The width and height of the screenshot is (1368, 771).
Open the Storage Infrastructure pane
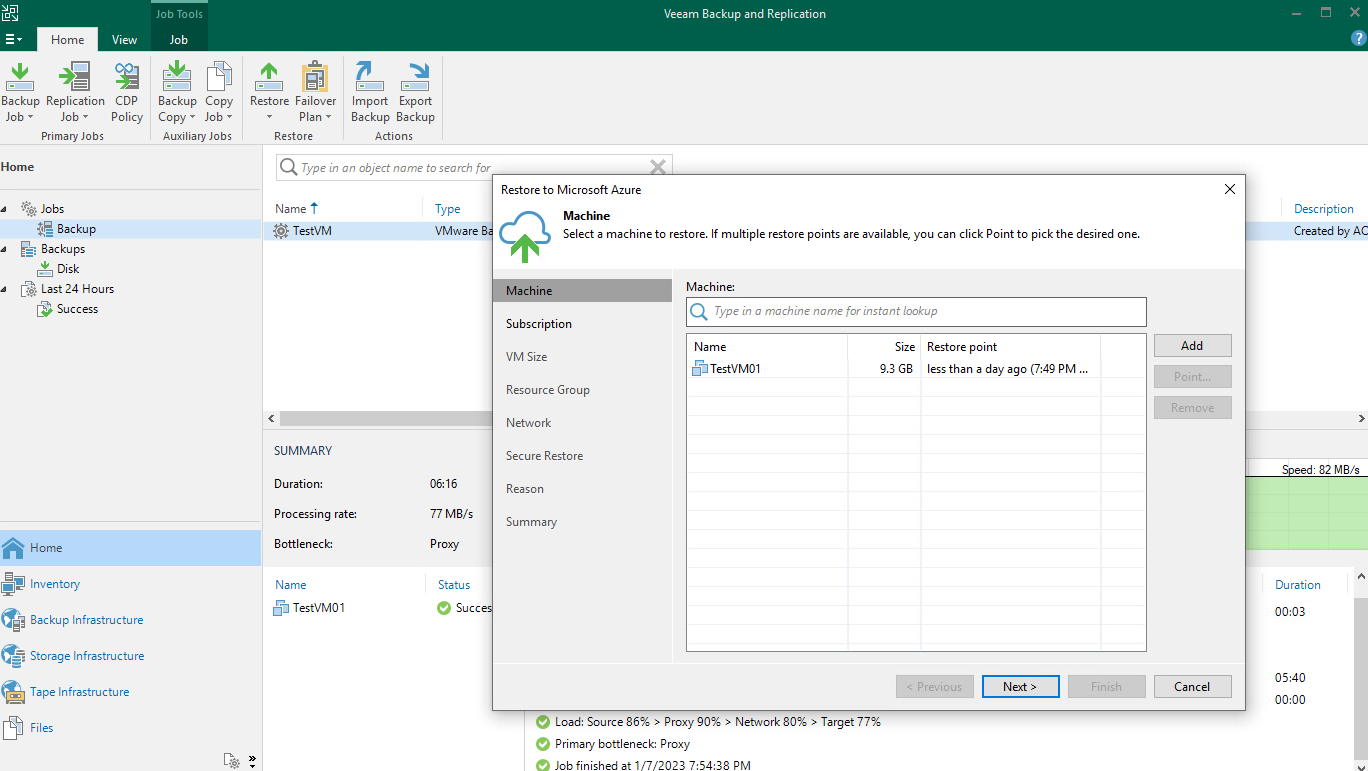pos(130,656)
